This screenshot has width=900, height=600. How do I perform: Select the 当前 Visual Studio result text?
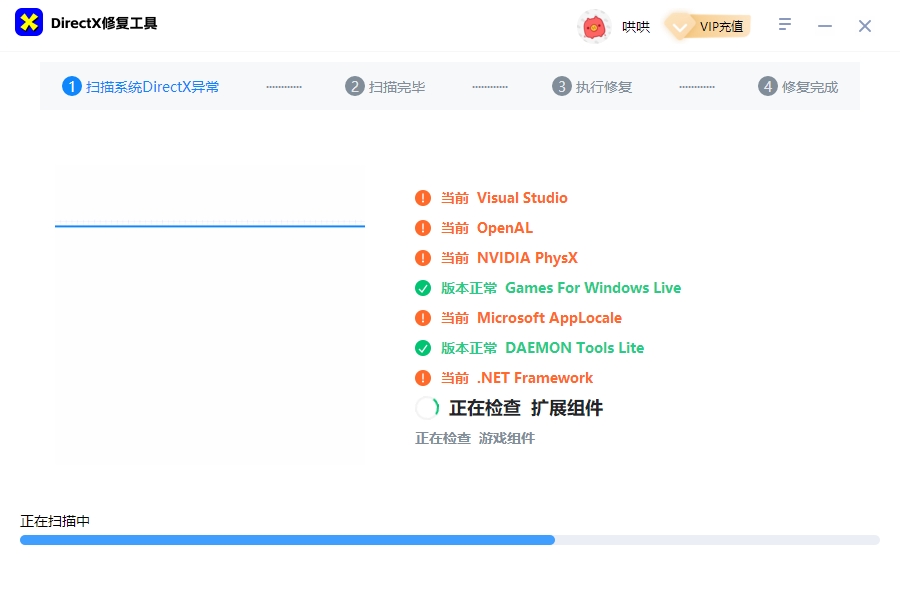coord(504,198)
